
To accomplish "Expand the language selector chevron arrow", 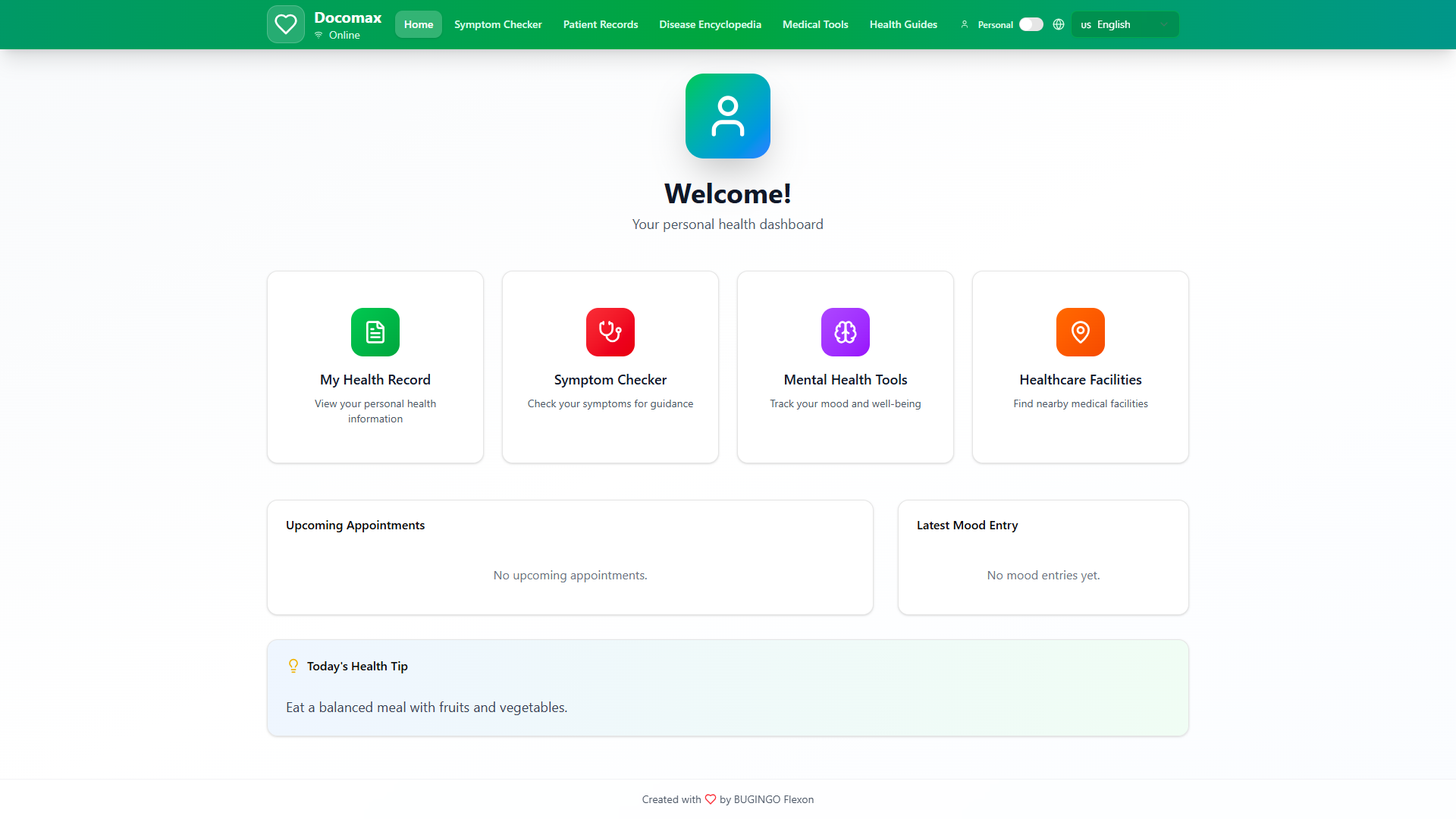I will click(1164, 24).
